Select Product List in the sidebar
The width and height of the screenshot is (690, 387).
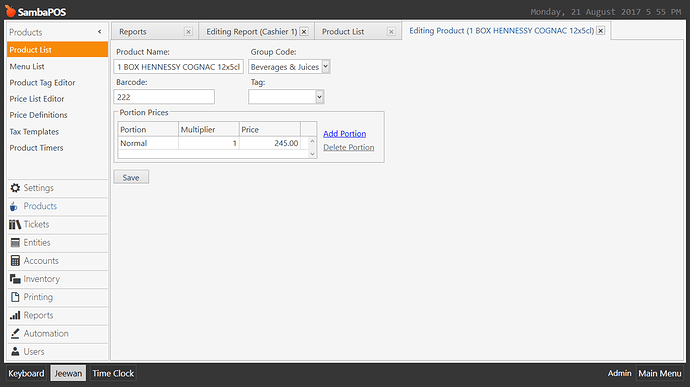coord(57,50)
